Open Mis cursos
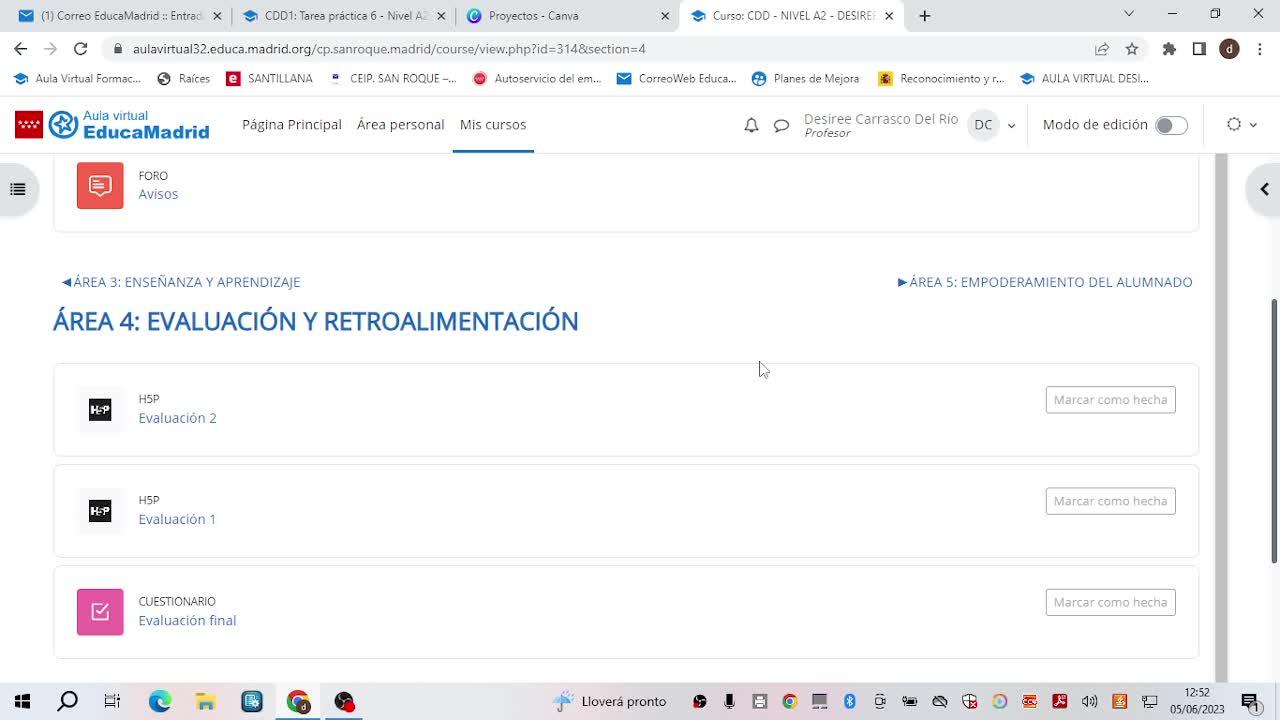1280x720 pixels. click(493, 125)
